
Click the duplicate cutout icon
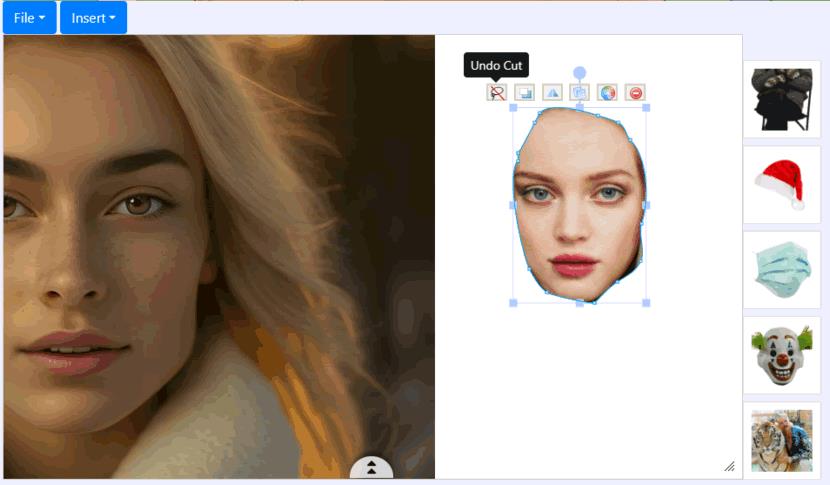580,93
